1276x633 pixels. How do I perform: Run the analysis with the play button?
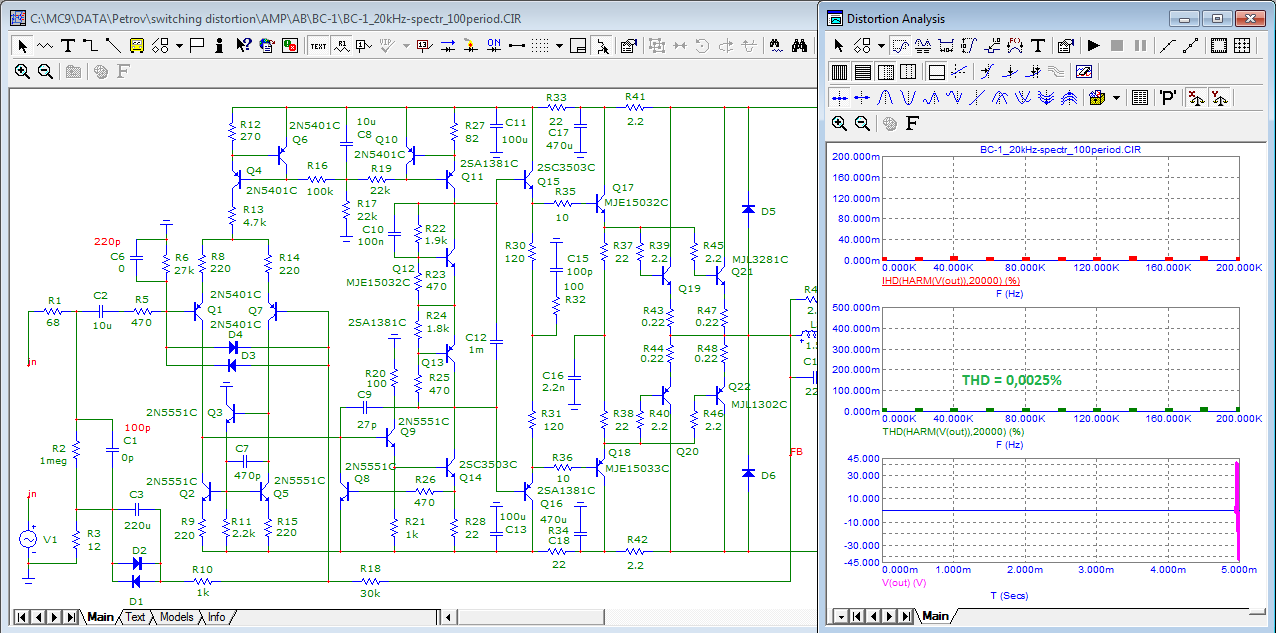coord(1093,45)
